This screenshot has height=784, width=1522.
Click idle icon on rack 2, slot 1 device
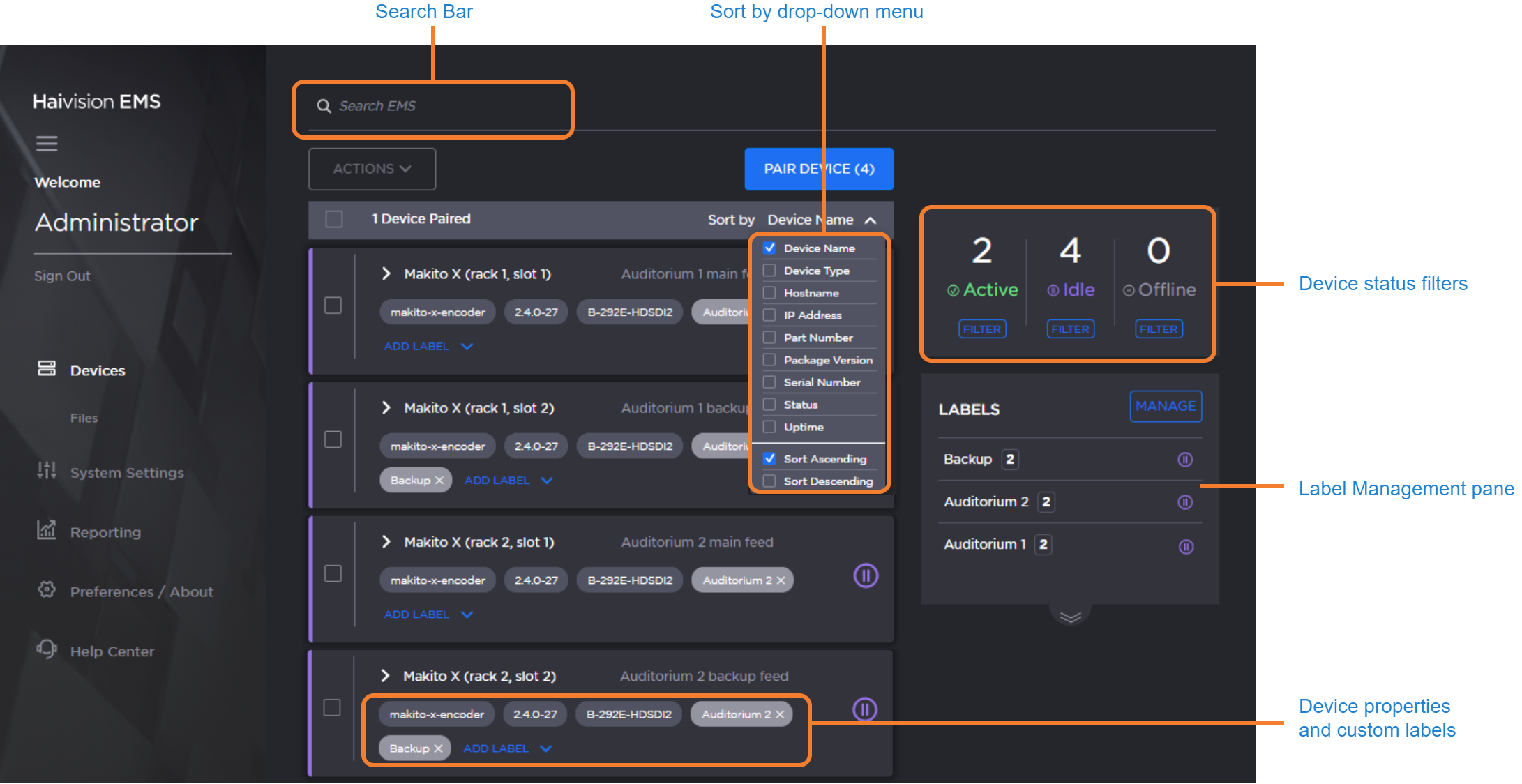[x=866, y=575]
